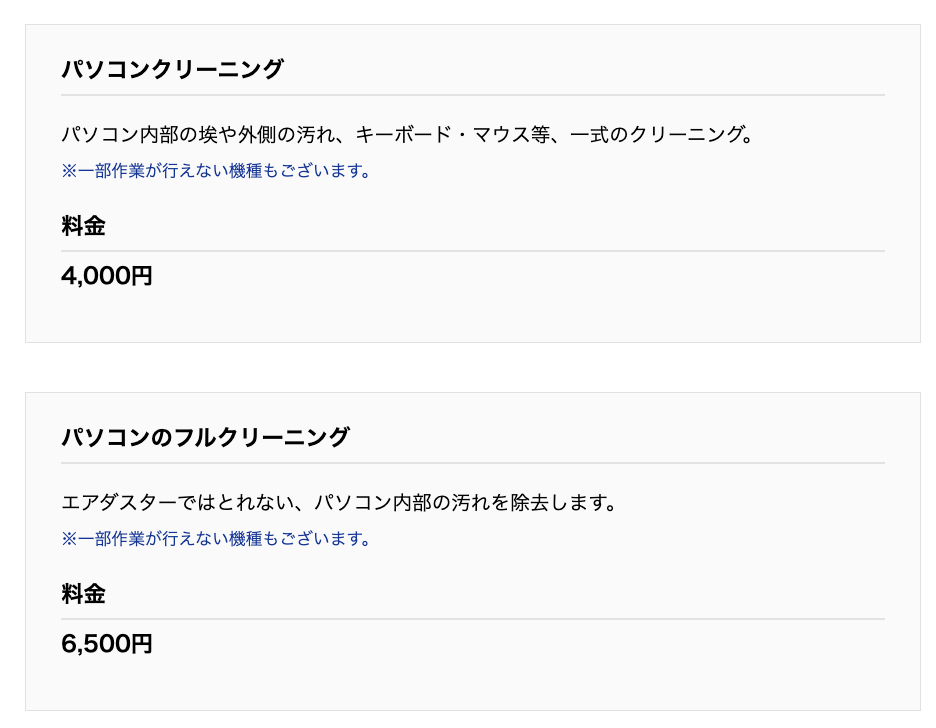
Task: Click empty area below the 4,000円 price
Action: [x=472, y=316]
